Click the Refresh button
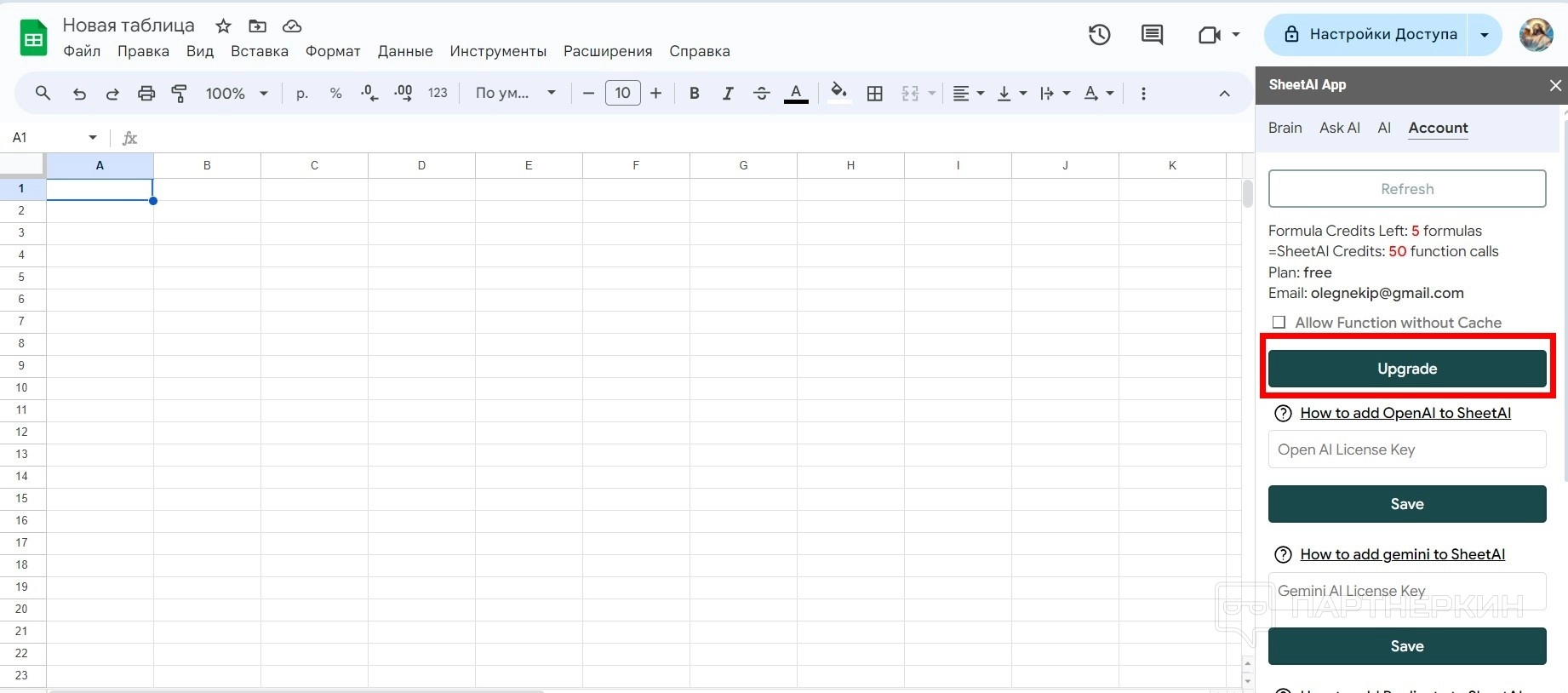Viewport: 1568px width, 693px height. (x=1407, y=189)
